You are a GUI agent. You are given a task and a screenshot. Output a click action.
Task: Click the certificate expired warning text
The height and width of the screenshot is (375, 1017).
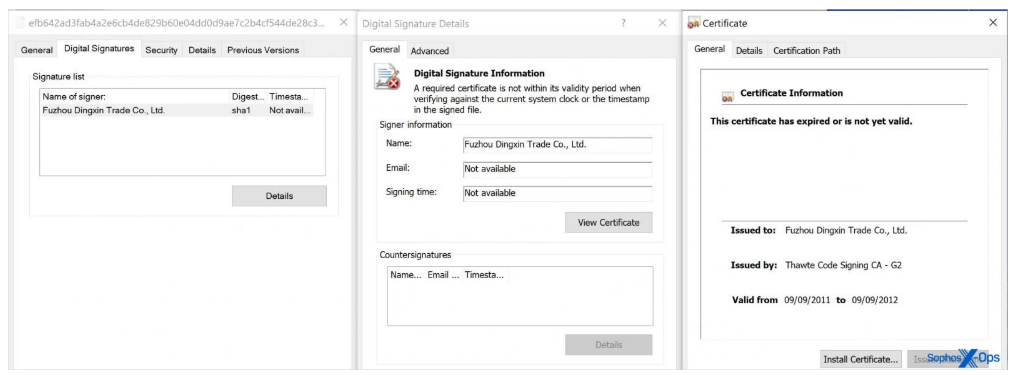tap(811, 121)
